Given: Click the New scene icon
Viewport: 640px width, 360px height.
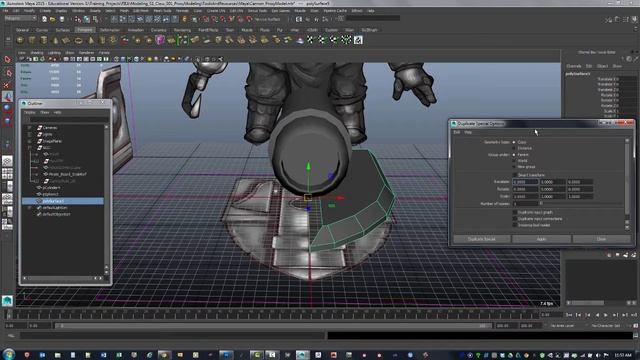Looking at the screenshot, I should click(x=44, y=19).
